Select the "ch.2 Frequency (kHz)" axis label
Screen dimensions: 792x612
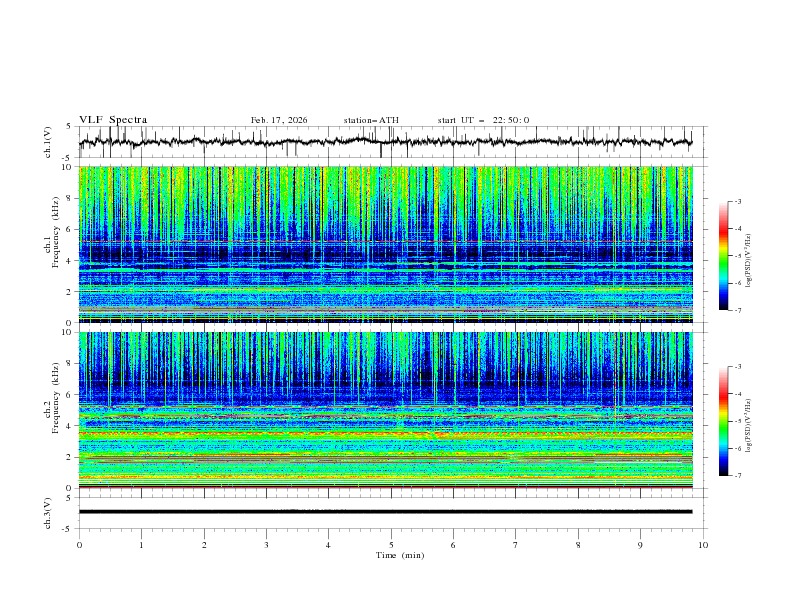[x=52, y=397]
